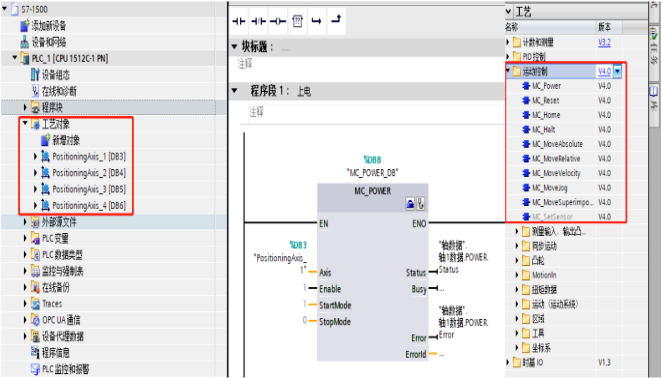Viewport: 662px width, 378px height.
Task: Click the open branch toolbar icon
Action: 316,21
